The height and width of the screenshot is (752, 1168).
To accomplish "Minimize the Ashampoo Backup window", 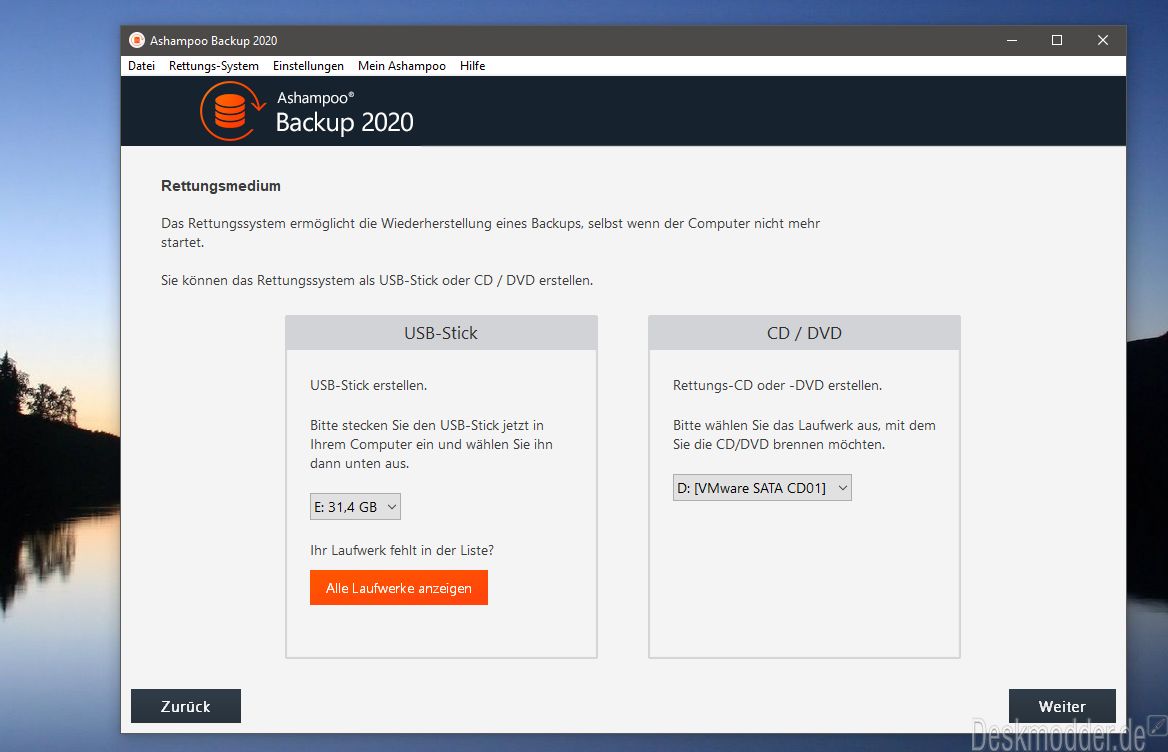I will (1012, 40).
